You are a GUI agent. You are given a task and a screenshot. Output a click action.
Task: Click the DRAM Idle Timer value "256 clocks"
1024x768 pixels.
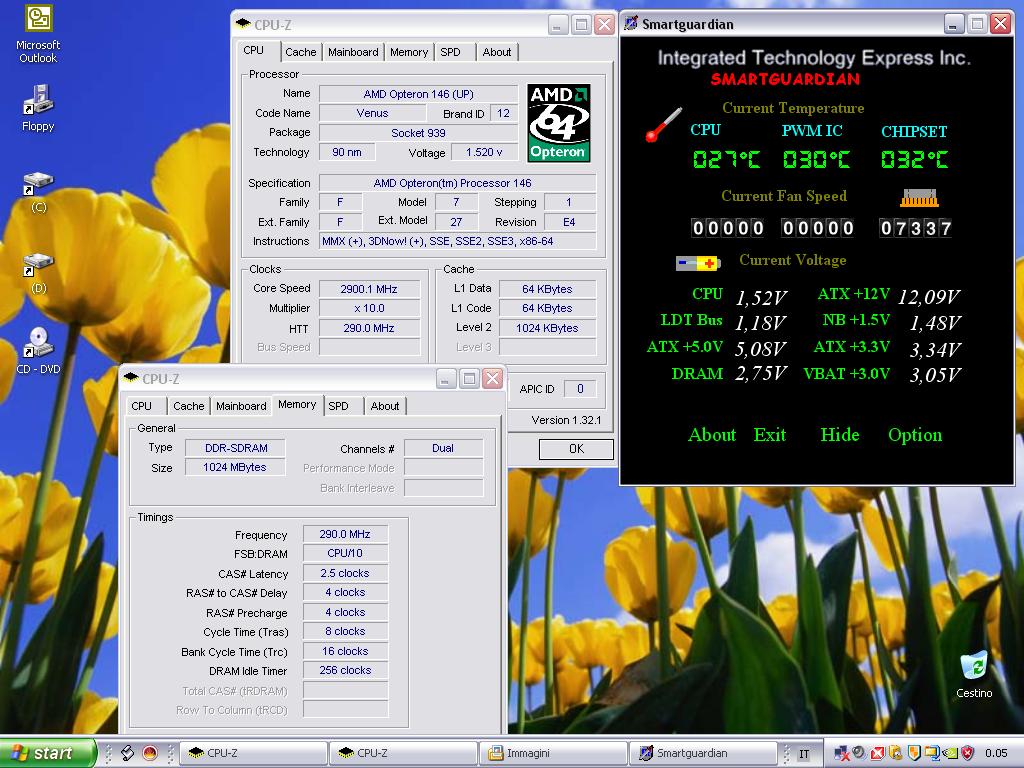[x=345, y=670]
